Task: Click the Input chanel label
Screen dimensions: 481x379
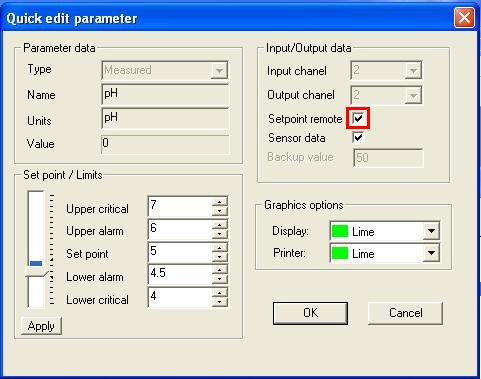Action: (297, 71)
